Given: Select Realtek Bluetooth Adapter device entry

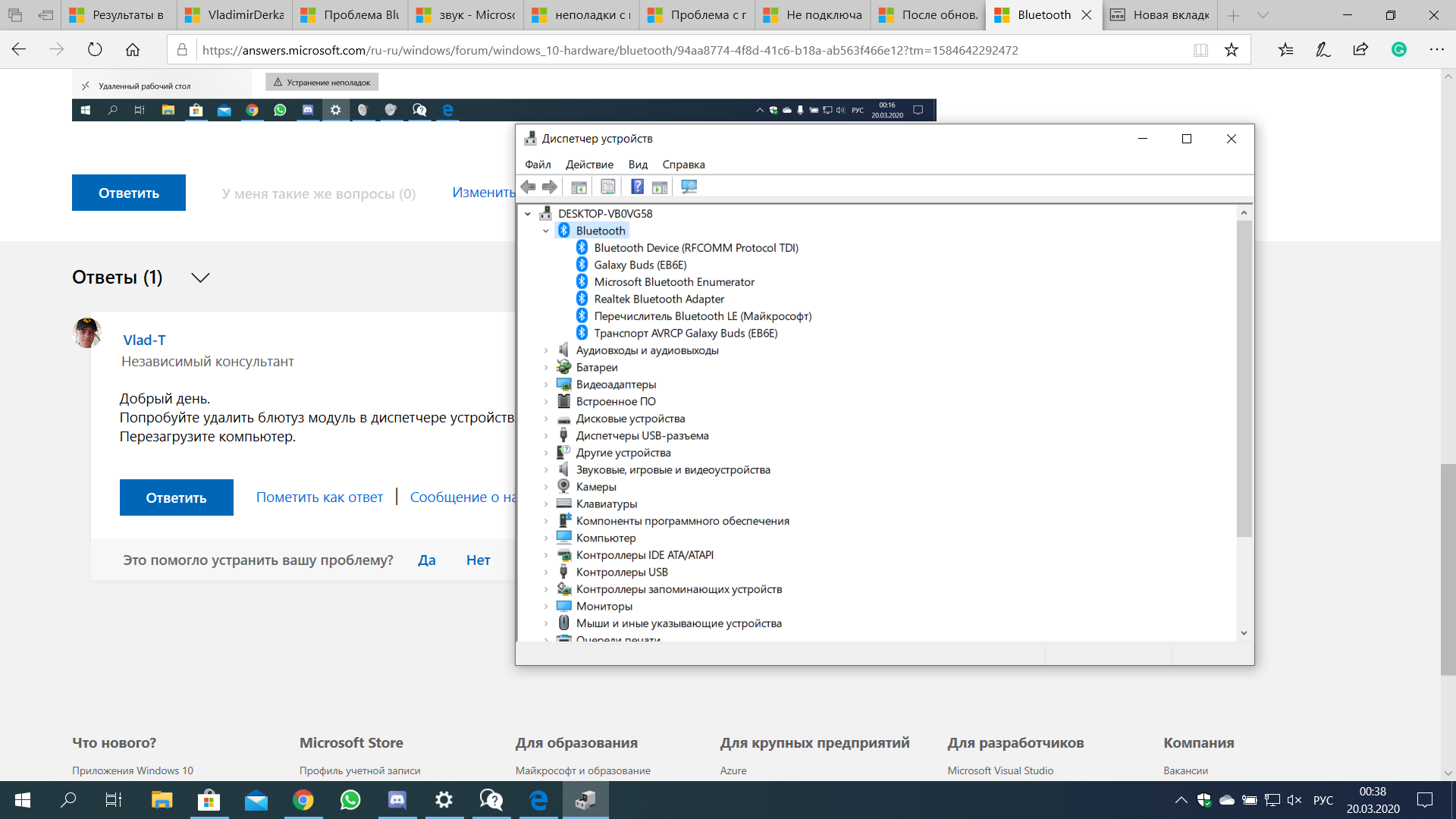Looking at the screenshot, I should tap(659, 298).
